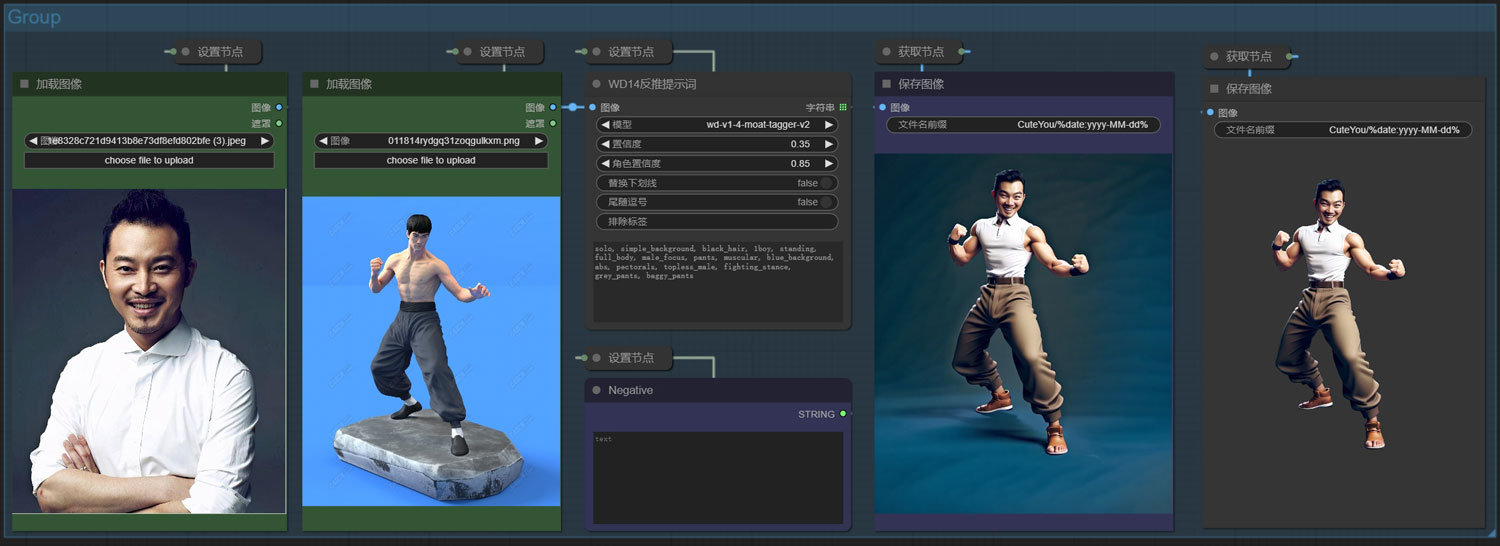1500x546 pixels.
Task: Click right arrow on 模型 wd-v1-4-moat-tagger-v2 selector
Action: (x=829, y=125)
